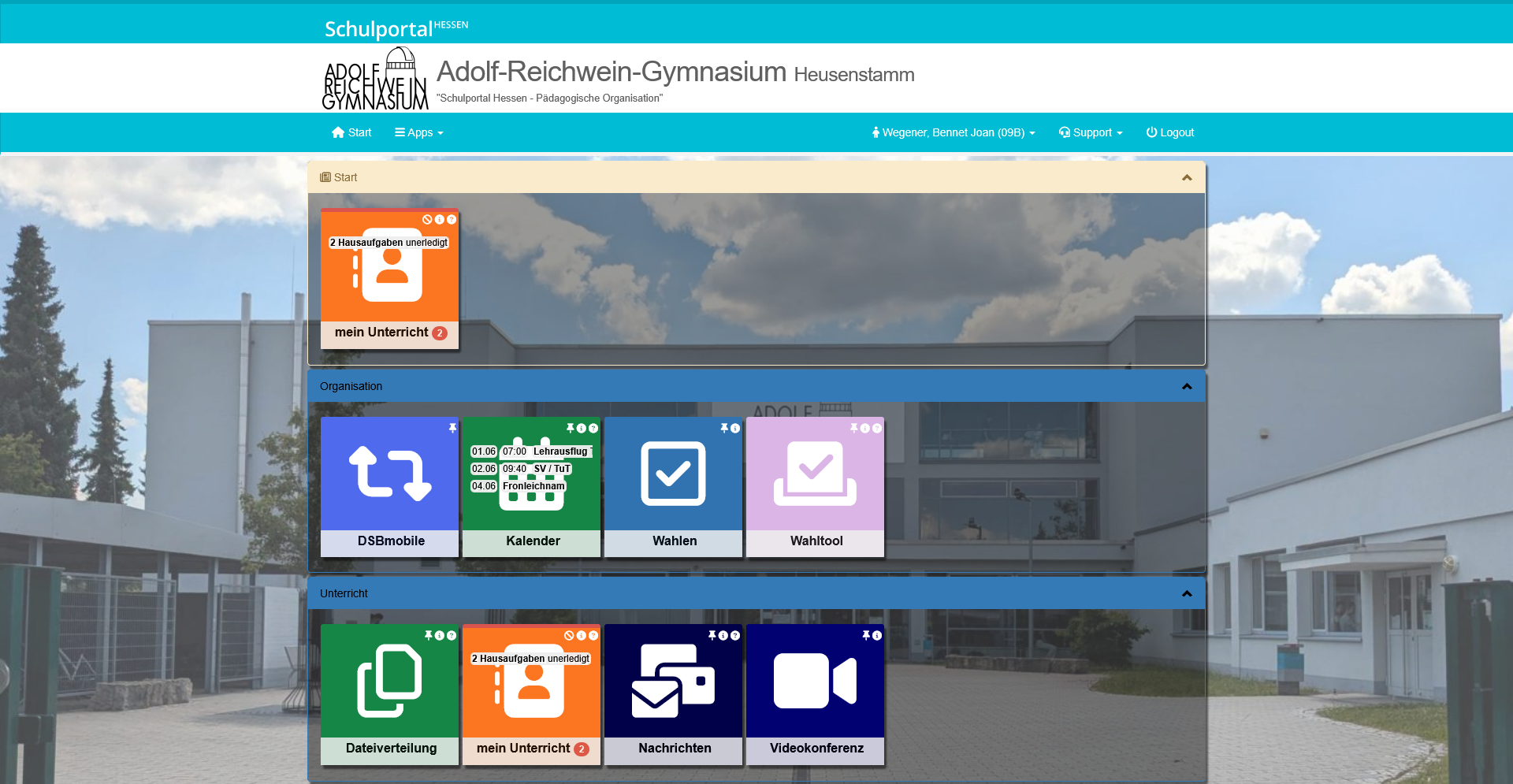
Task: Open the Nachrichten tile
Action: [x=673, y=694]
